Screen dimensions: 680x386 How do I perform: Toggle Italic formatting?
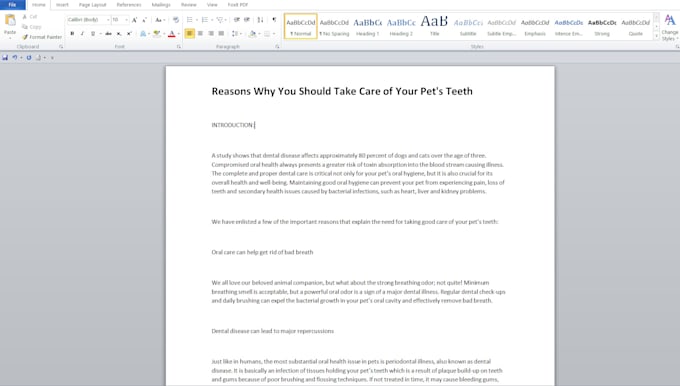pos(82,33)
